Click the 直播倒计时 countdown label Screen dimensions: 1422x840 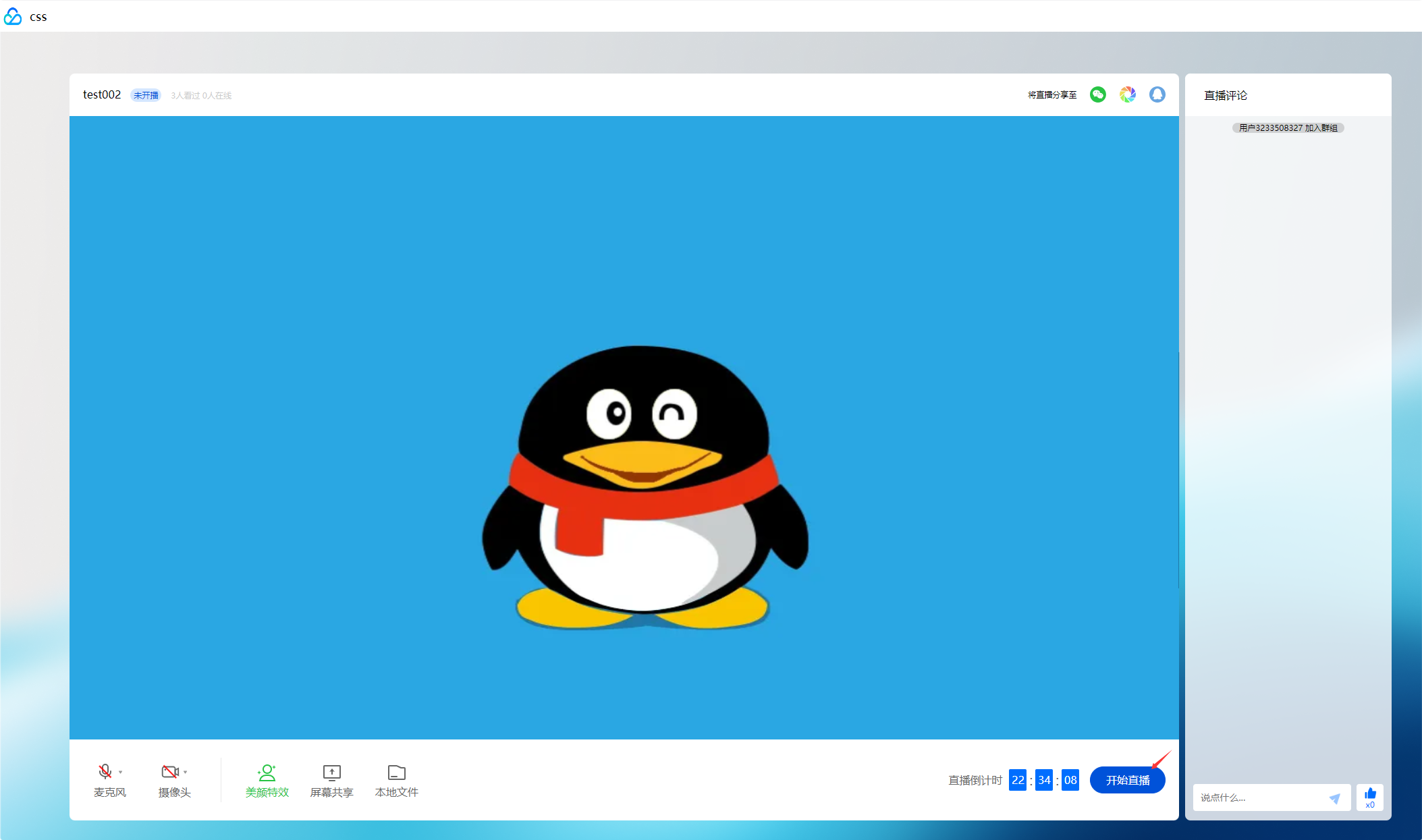tap(975, 780)
